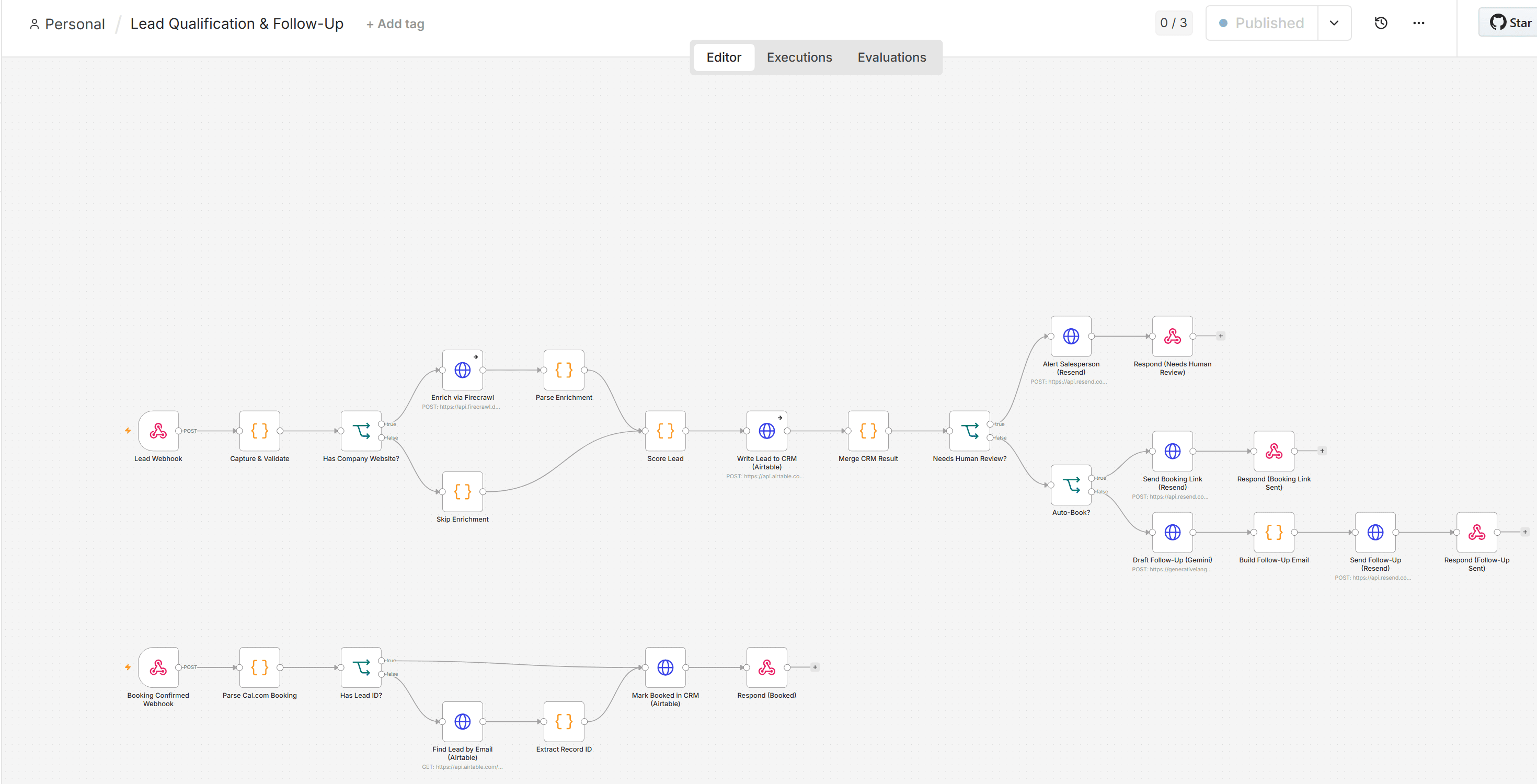The image size is (1537, 784).
Task: Click the Has Lead ID? if node
Action: (x=361, y=667)
